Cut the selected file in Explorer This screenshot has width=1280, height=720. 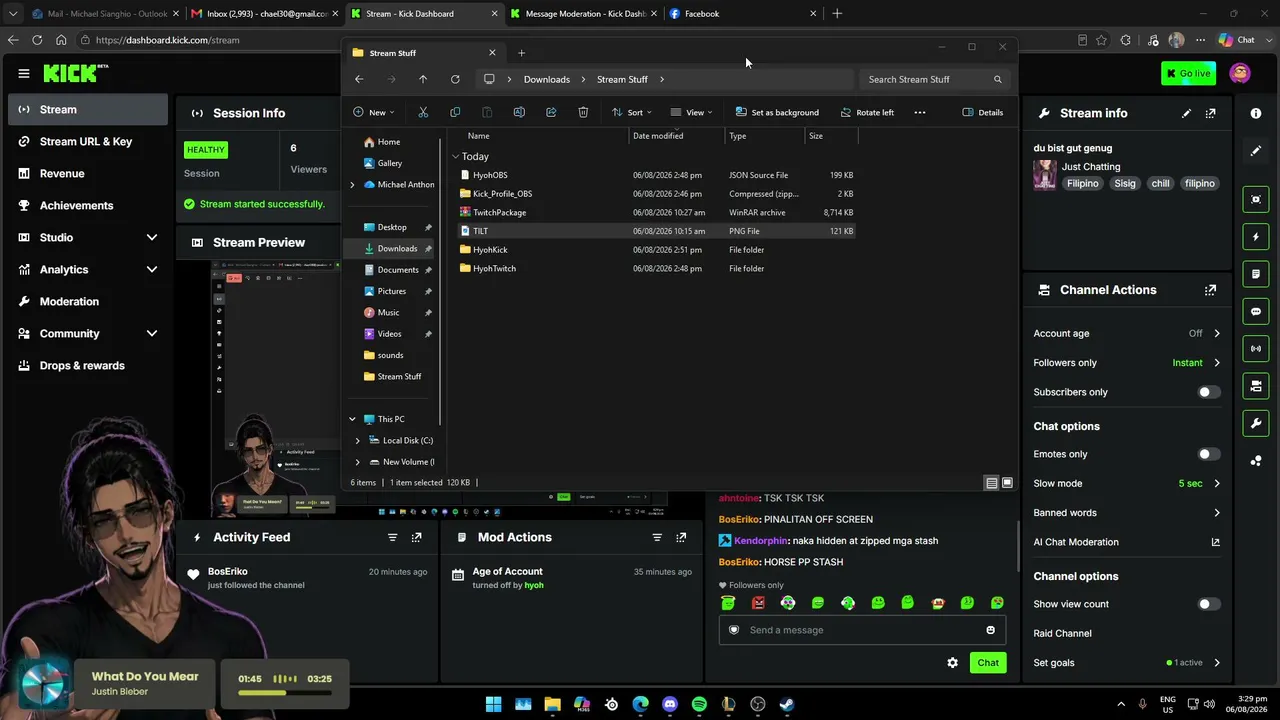tap(423, 112)
